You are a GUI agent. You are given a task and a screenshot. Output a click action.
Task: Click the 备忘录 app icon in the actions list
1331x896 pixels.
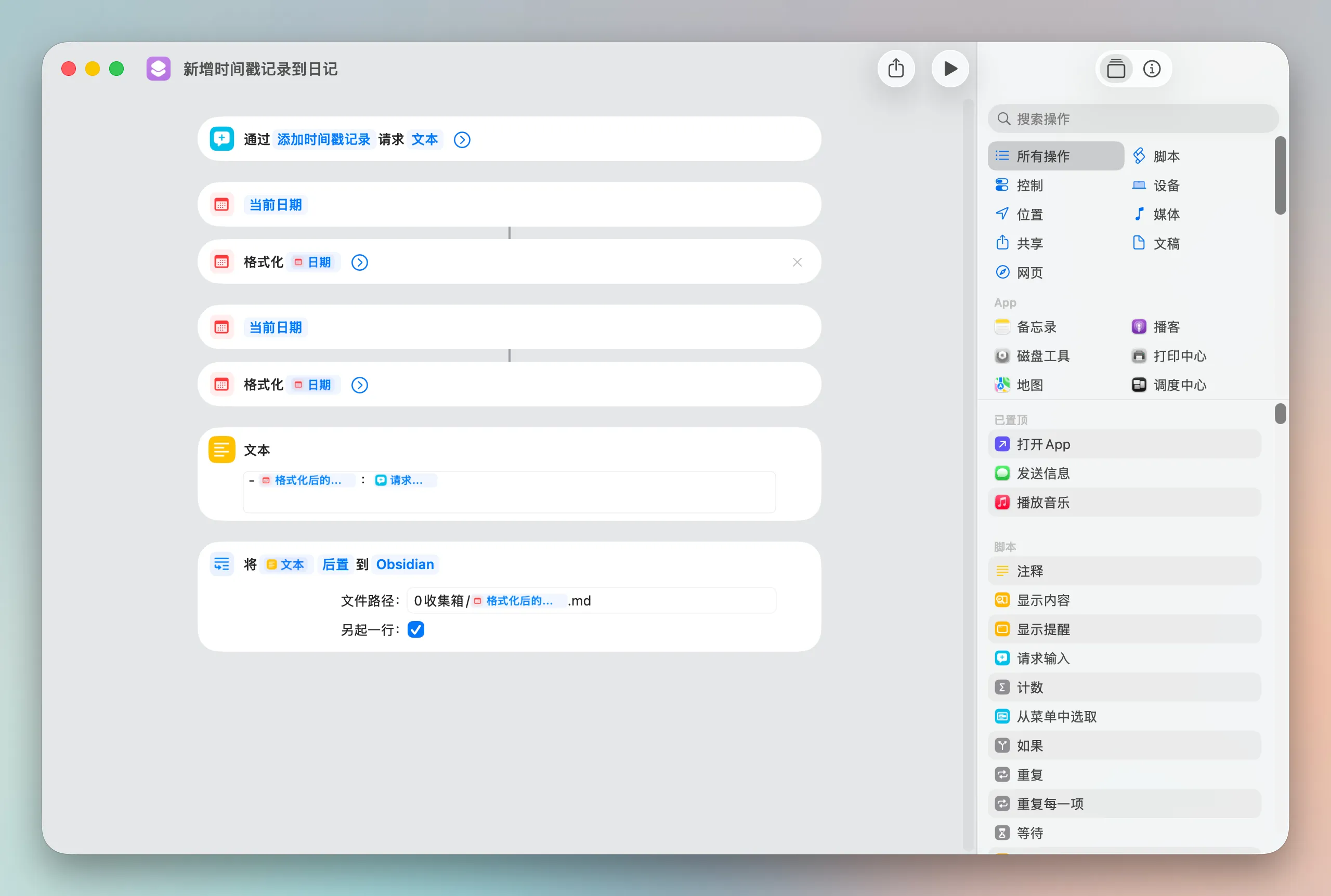point(1002,326)
